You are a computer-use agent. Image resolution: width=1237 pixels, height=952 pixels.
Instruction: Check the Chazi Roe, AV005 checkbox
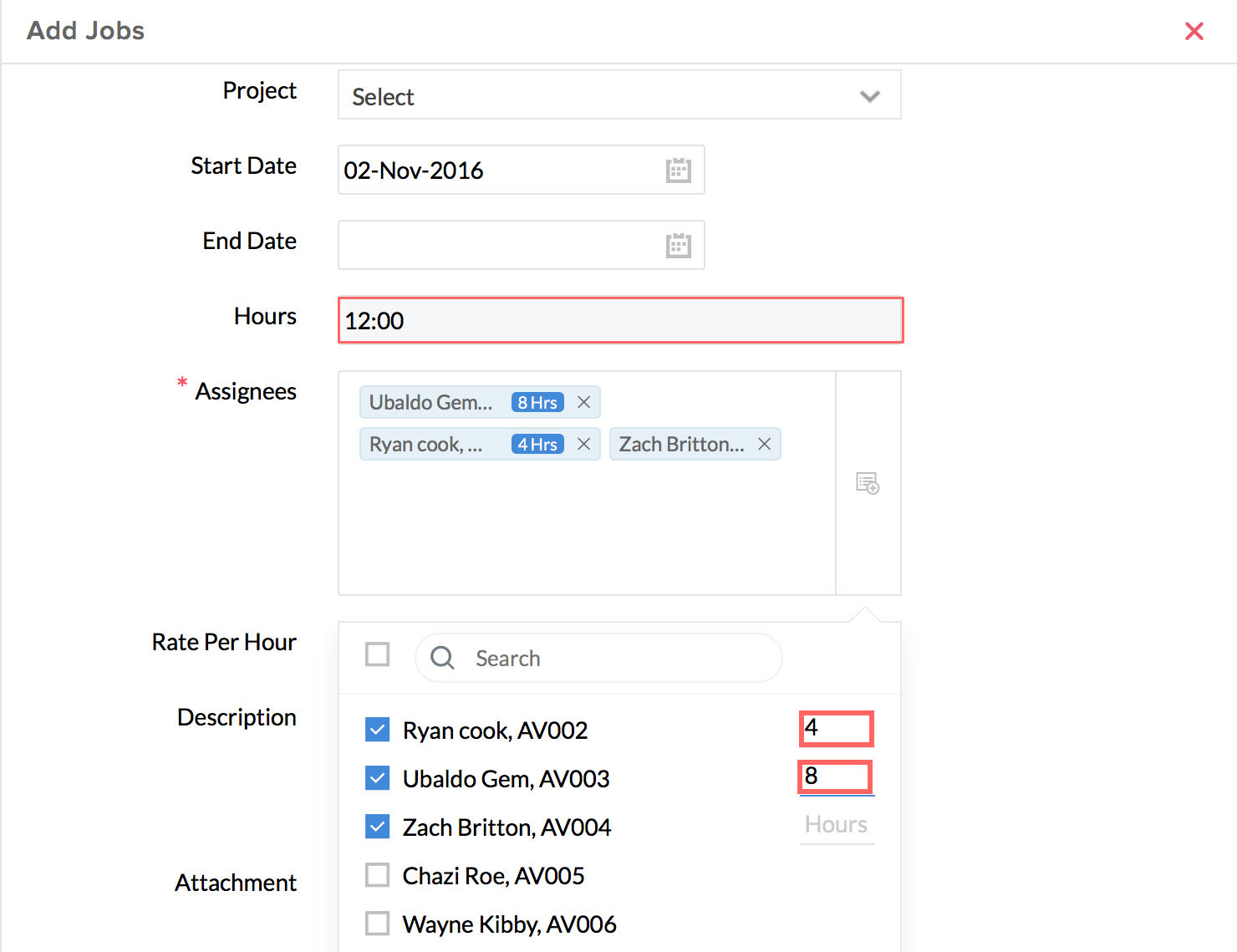click(378, 875)
